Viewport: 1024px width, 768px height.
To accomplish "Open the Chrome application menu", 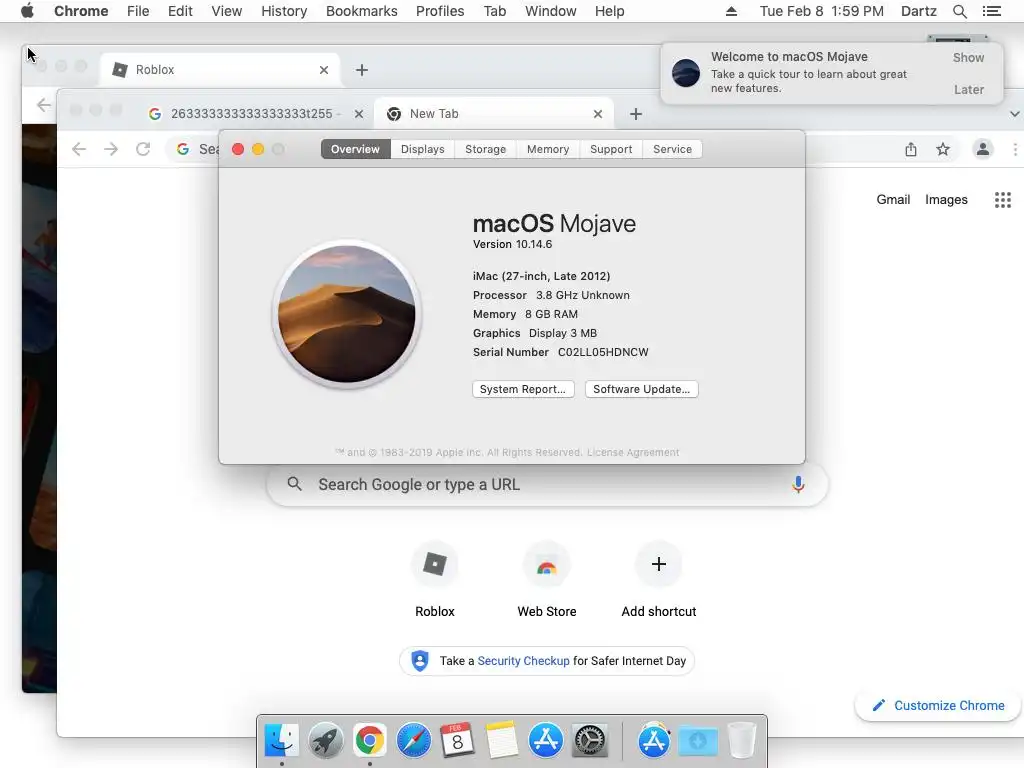I will (81, 11).
